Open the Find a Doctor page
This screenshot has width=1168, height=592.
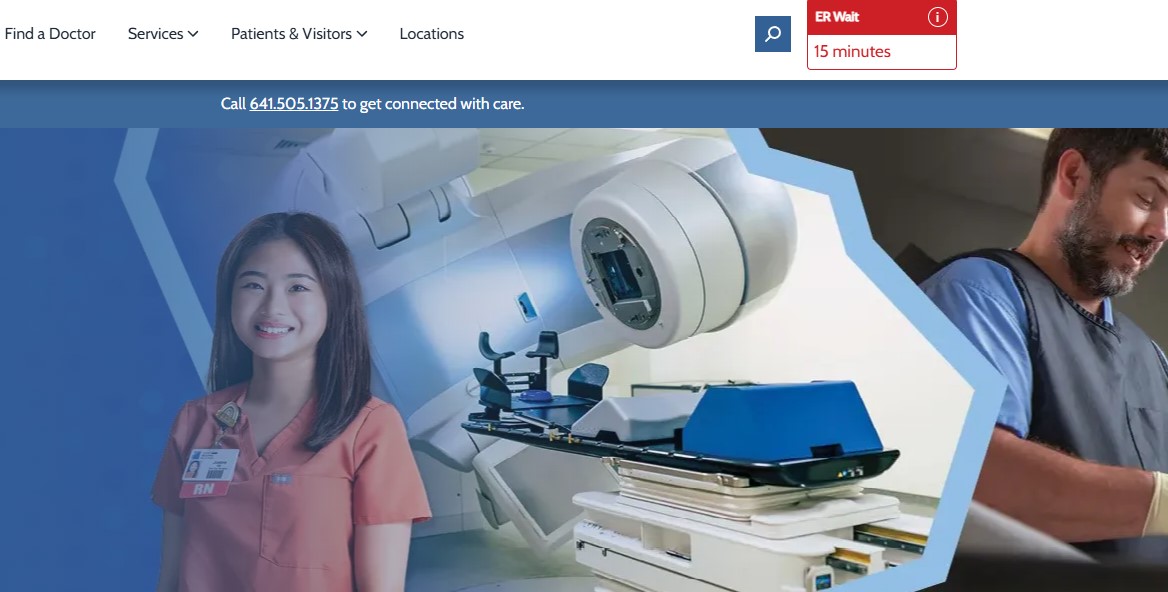[50, 34]
